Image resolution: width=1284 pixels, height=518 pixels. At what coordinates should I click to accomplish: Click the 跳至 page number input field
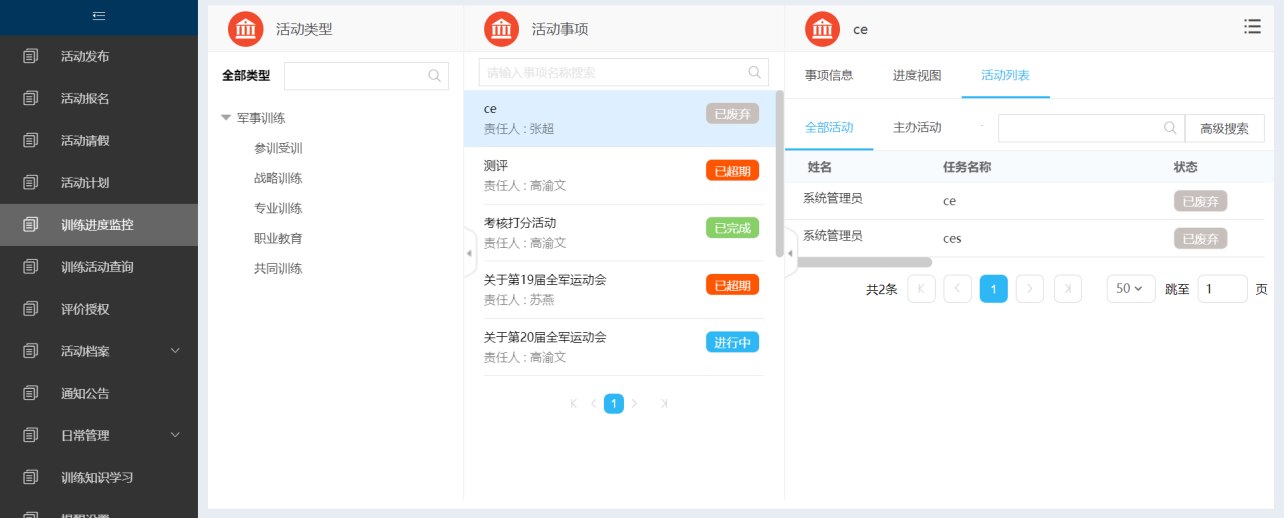(x=1221, y=289)
